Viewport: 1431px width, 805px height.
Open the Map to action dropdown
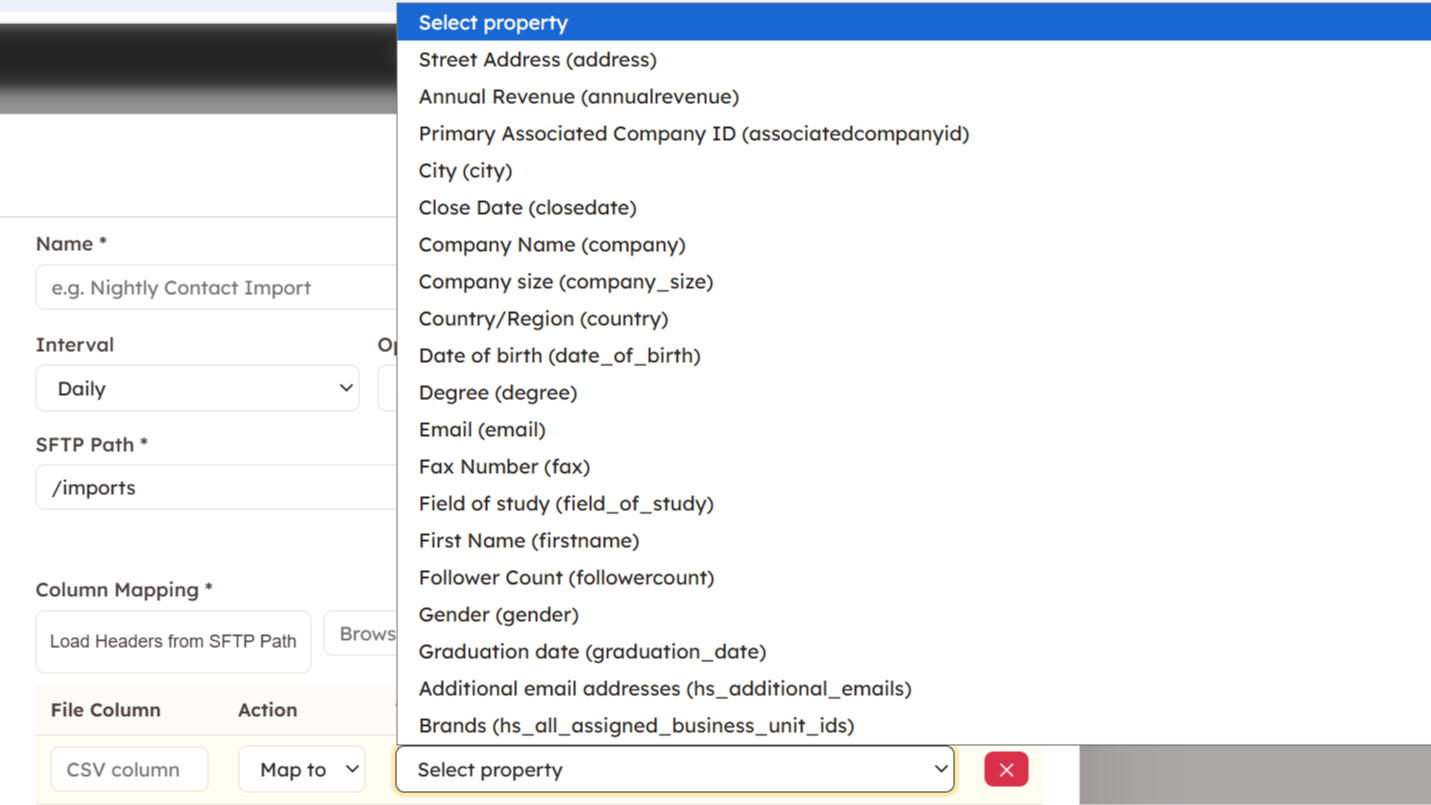click(x=302, y=769)
